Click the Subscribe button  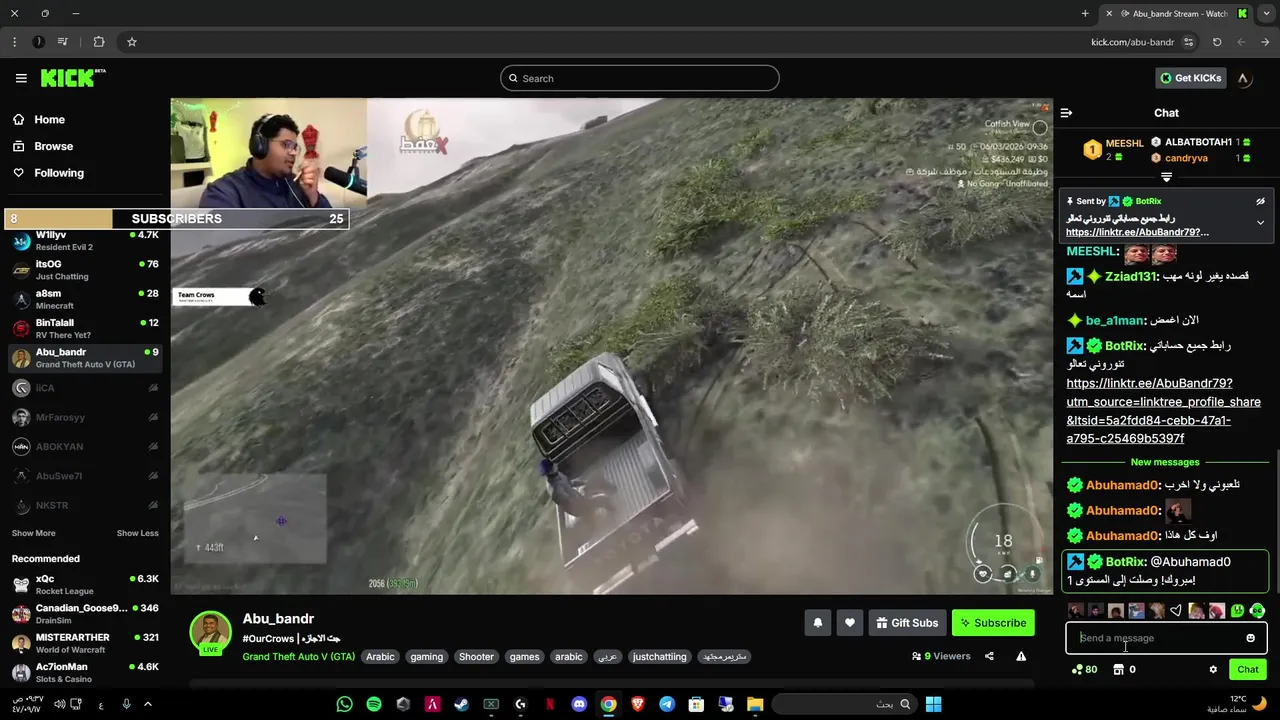[993, 623]
